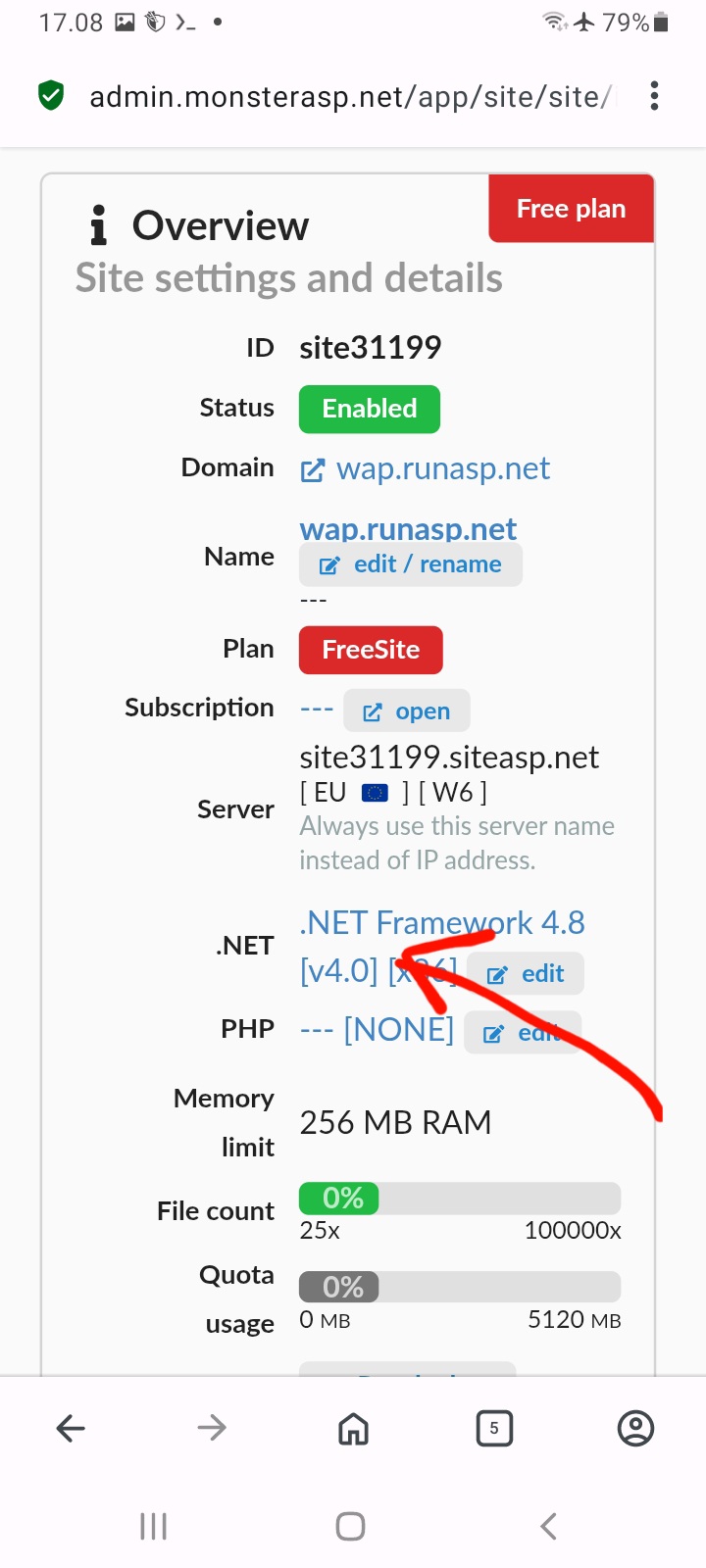Open the browser home page icon
706x1568 pixels.
coord(353,1429)
